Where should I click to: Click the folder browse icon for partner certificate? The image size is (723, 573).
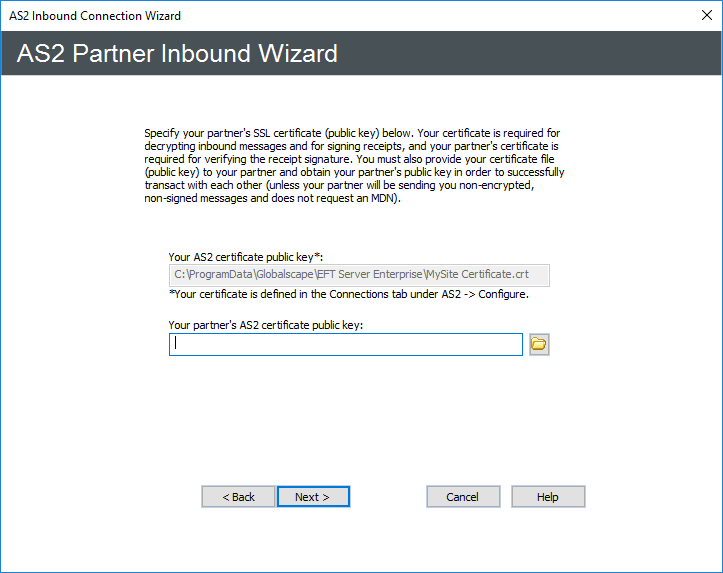point(539,344)
